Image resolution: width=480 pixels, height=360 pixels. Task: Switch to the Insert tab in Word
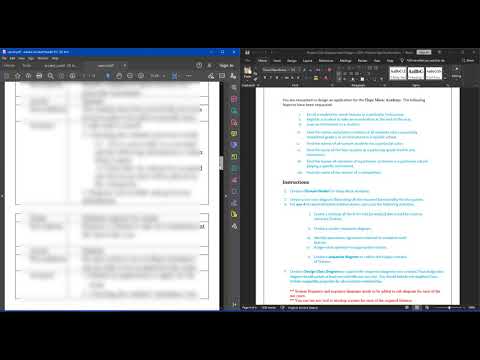click(x=277, y=61)
